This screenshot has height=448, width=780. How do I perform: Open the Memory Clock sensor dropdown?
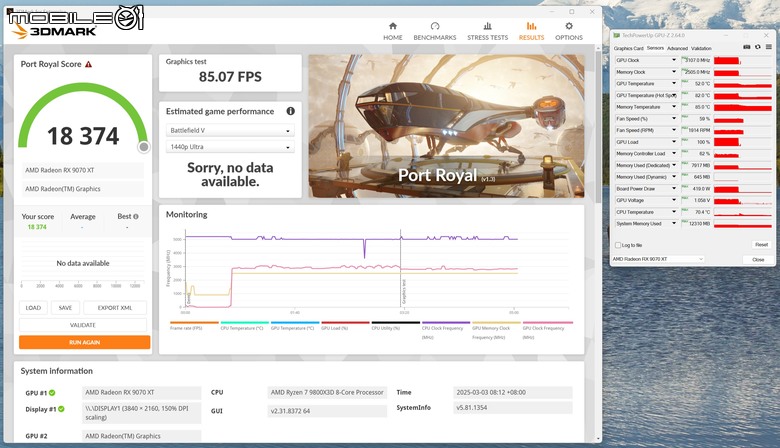[x=674, y=72]
